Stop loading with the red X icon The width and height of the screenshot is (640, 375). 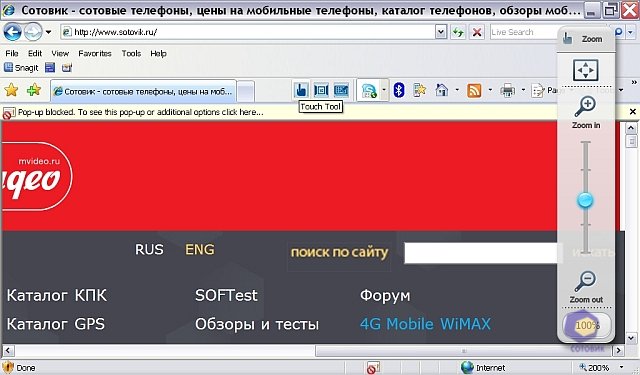click(x=476, y=32)
